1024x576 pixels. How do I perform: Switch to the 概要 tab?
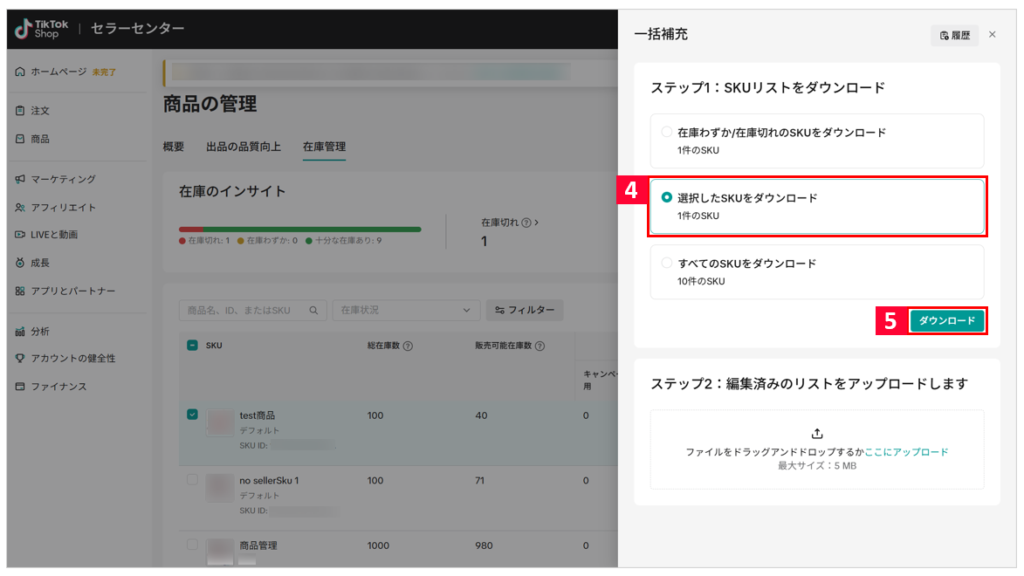point(173,147)
